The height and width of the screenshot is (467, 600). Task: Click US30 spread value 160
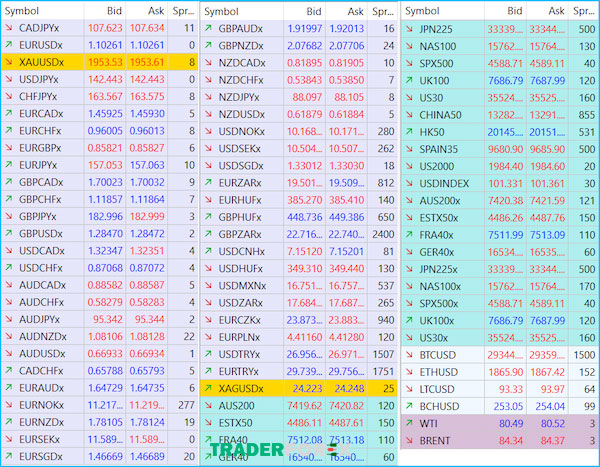click(x=587, y=98)
